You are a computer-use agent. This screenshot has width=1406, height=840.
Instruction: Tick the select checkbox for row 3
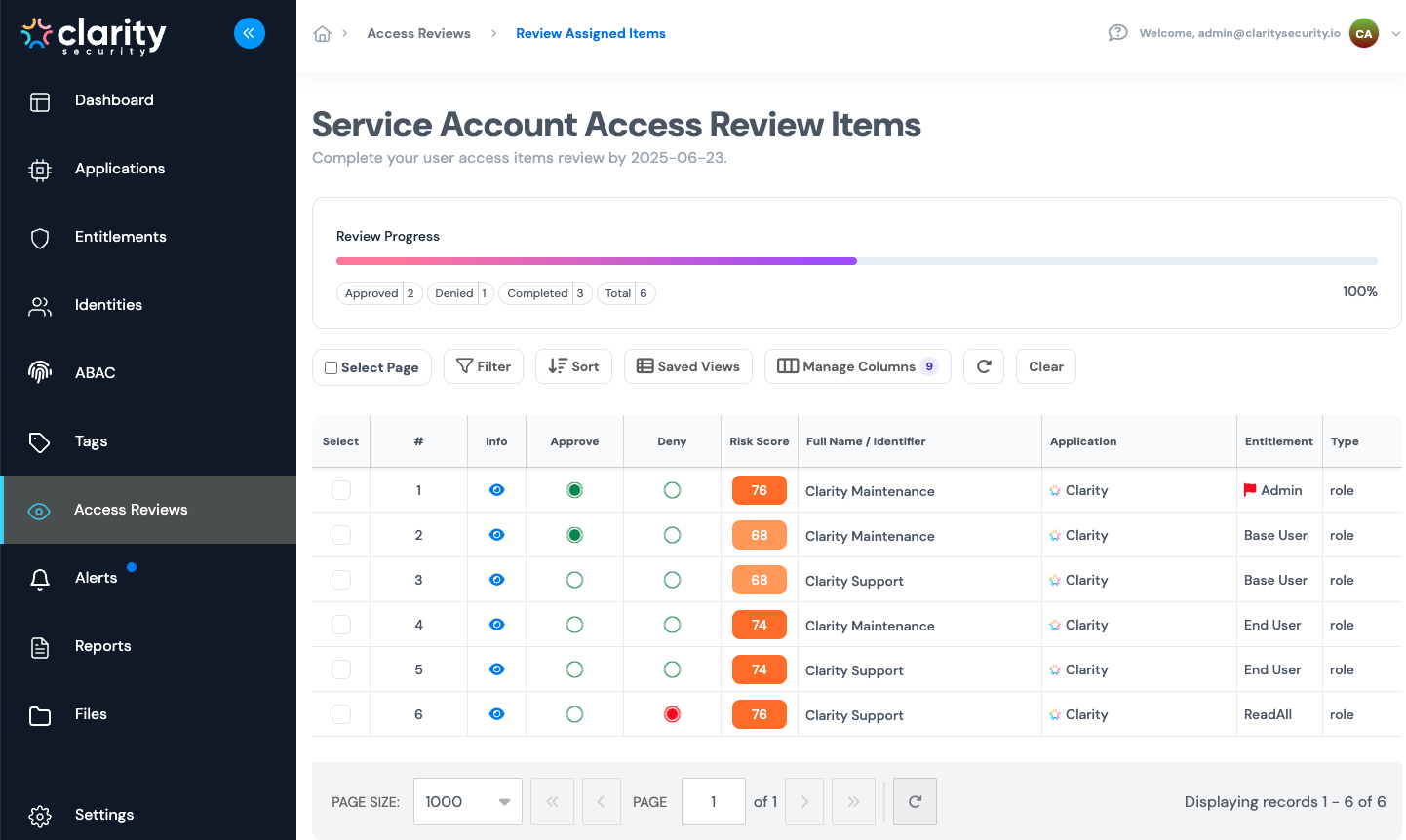point(341,580)
